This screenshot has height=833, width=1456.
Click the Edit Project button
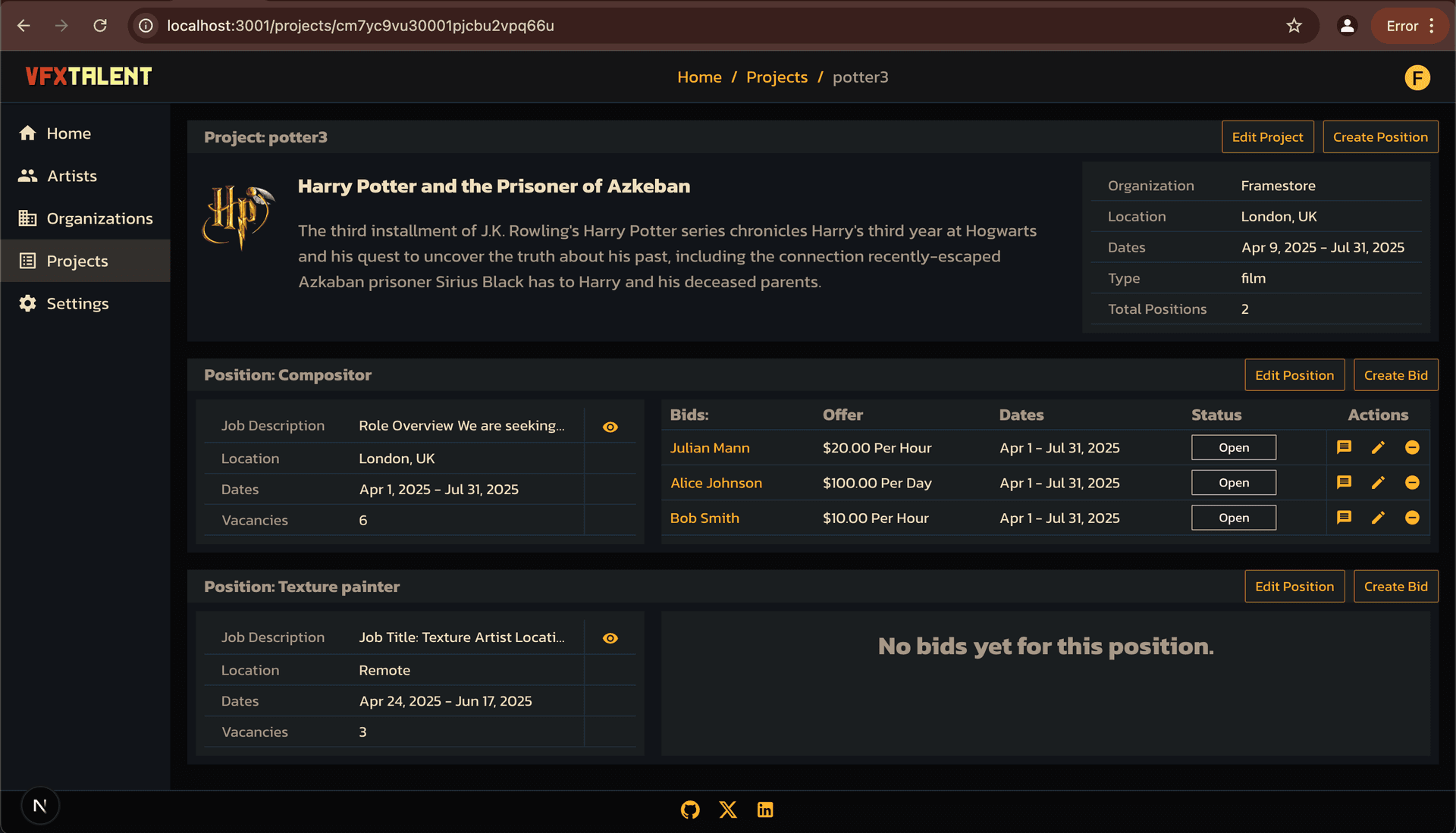click(1267, 137)
